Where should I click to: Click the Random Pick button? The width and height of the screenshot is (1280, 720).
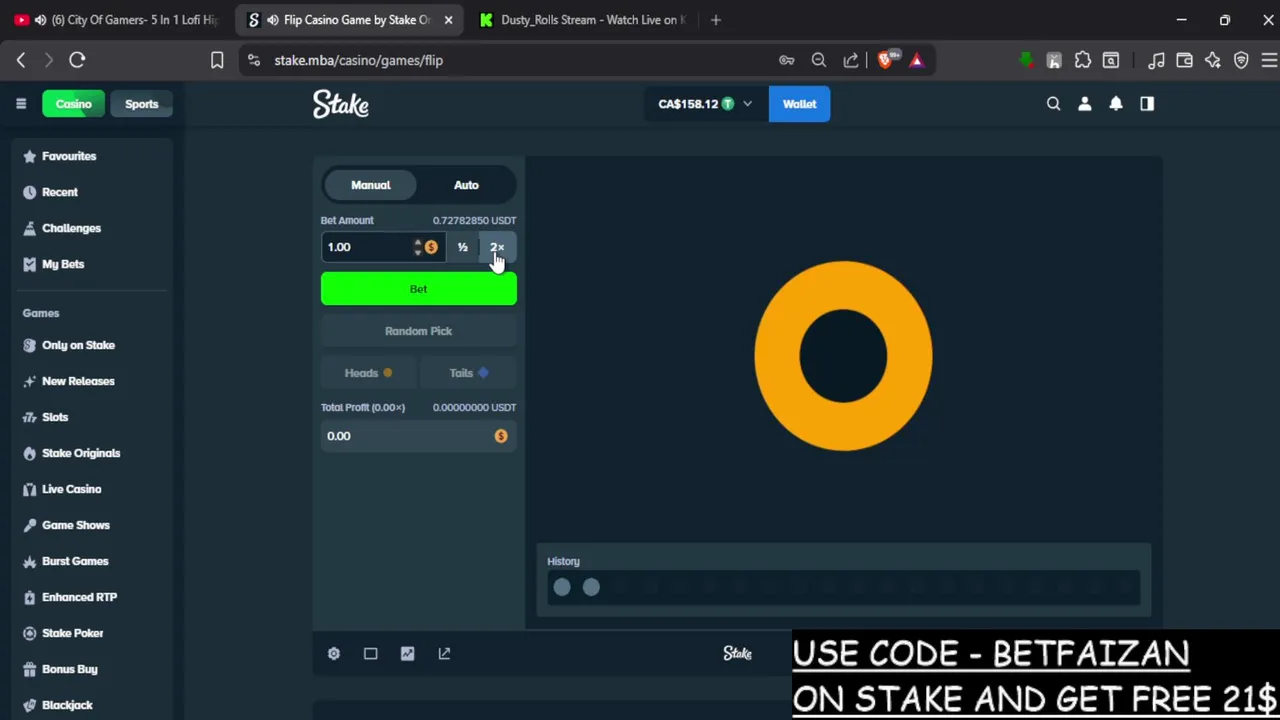click(419, 331)
